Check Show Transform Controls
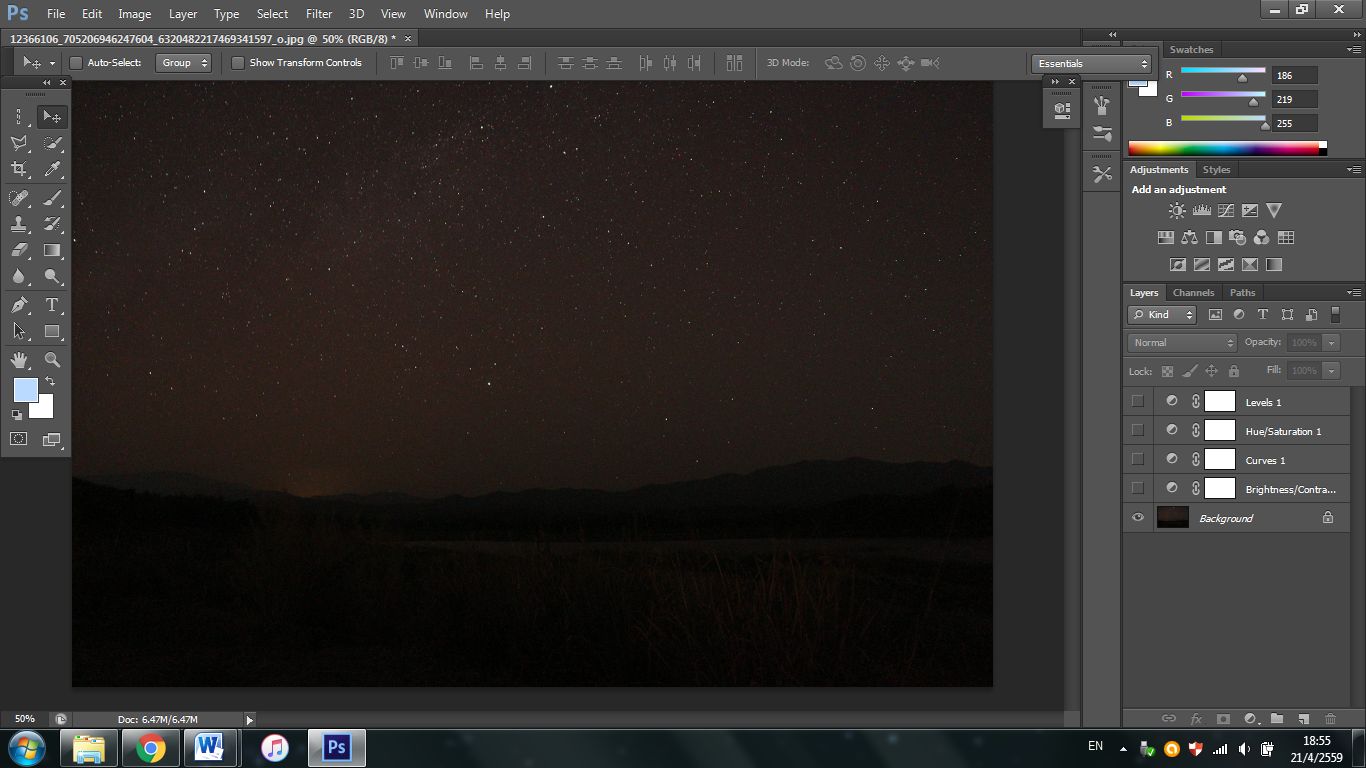Image resolution: width=1366 pixels, height=768 pixels. pos(238,63)
